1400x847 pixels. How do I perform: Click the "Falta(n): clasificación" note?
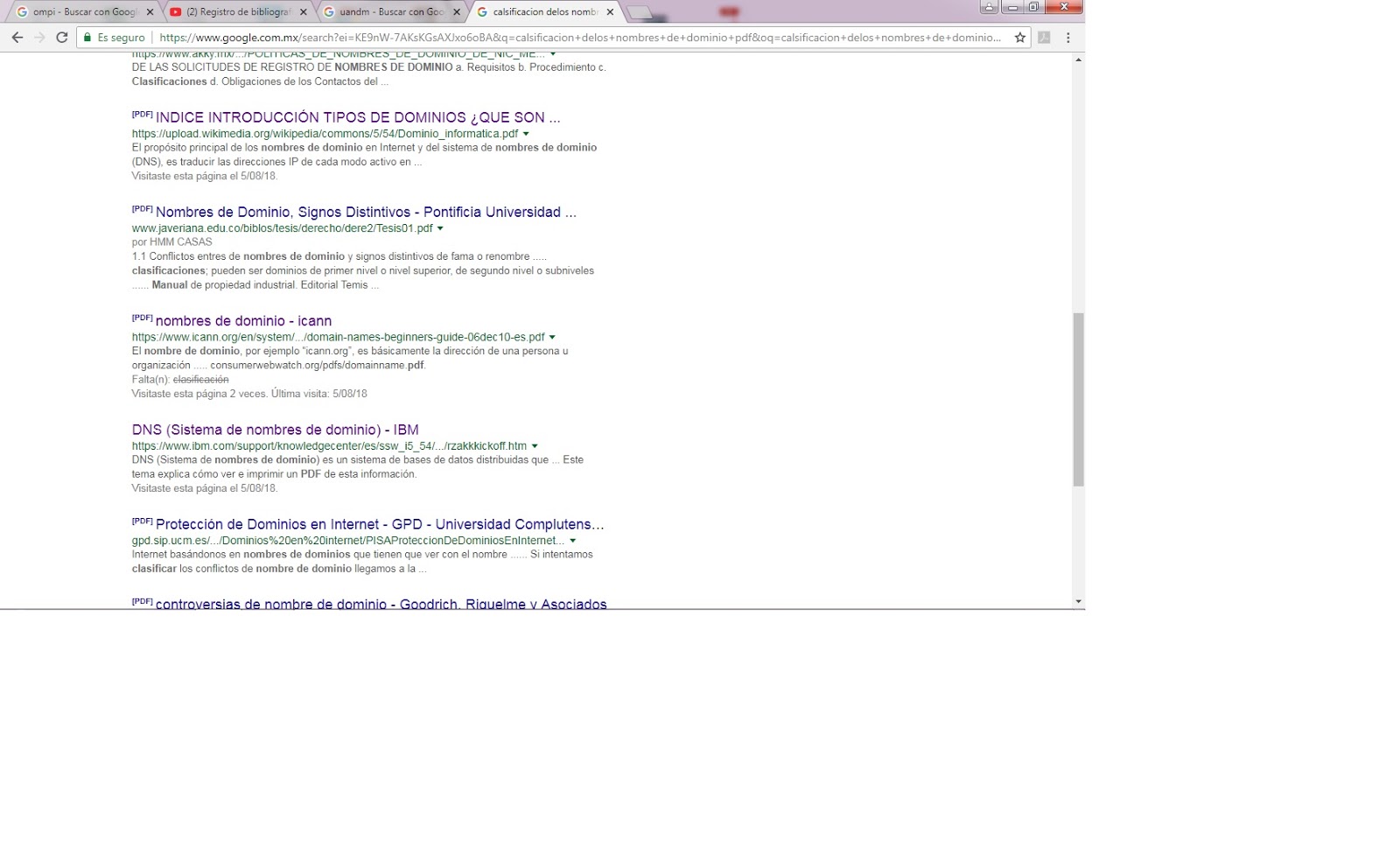180,380
